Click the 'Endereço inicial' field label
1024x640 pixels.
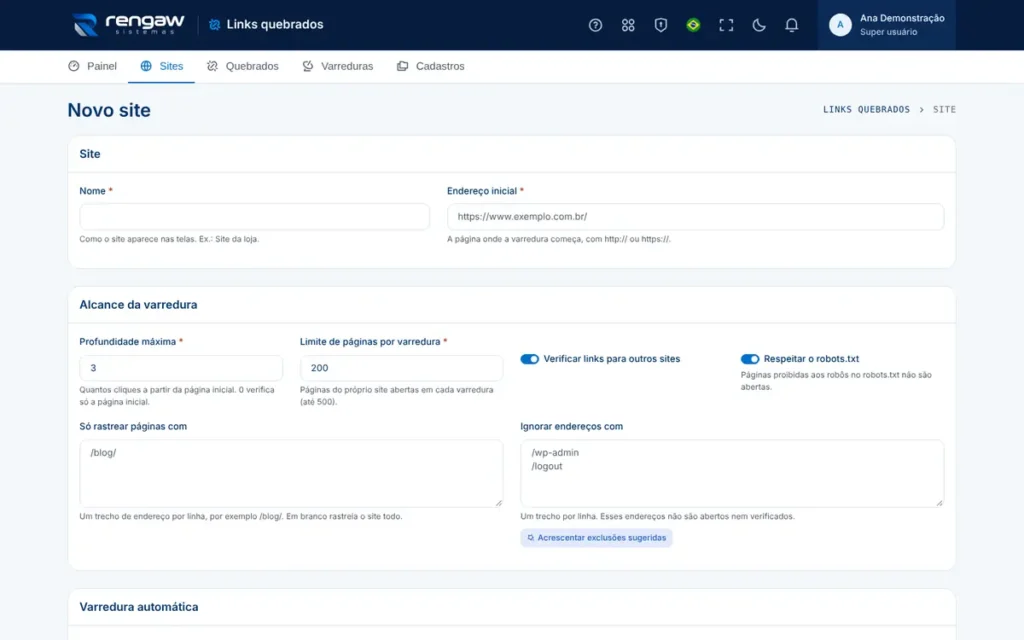coord(482,191)
